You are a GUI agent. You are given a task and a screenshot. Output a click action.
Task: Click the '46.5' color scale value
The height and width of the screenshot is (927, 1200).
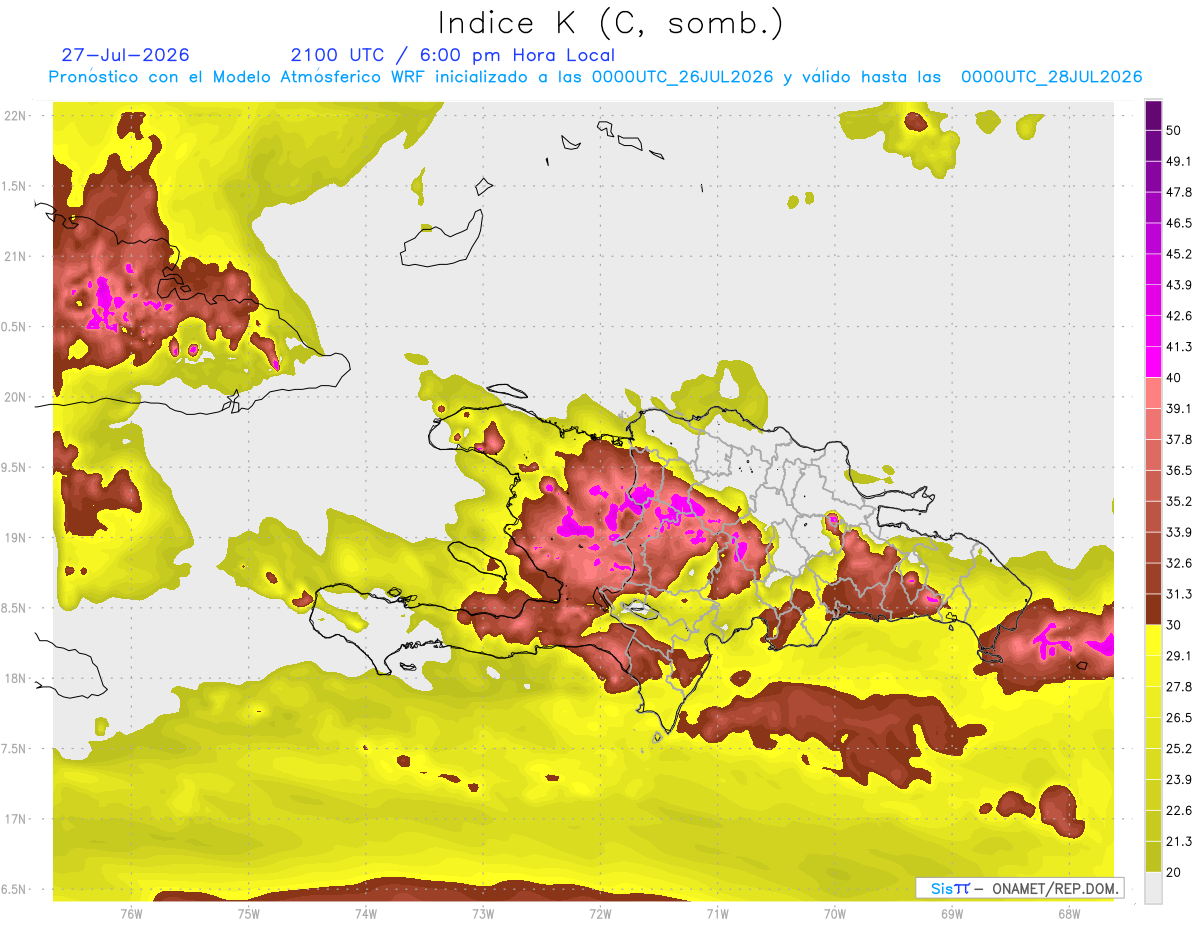click(x=1179, y=223)
